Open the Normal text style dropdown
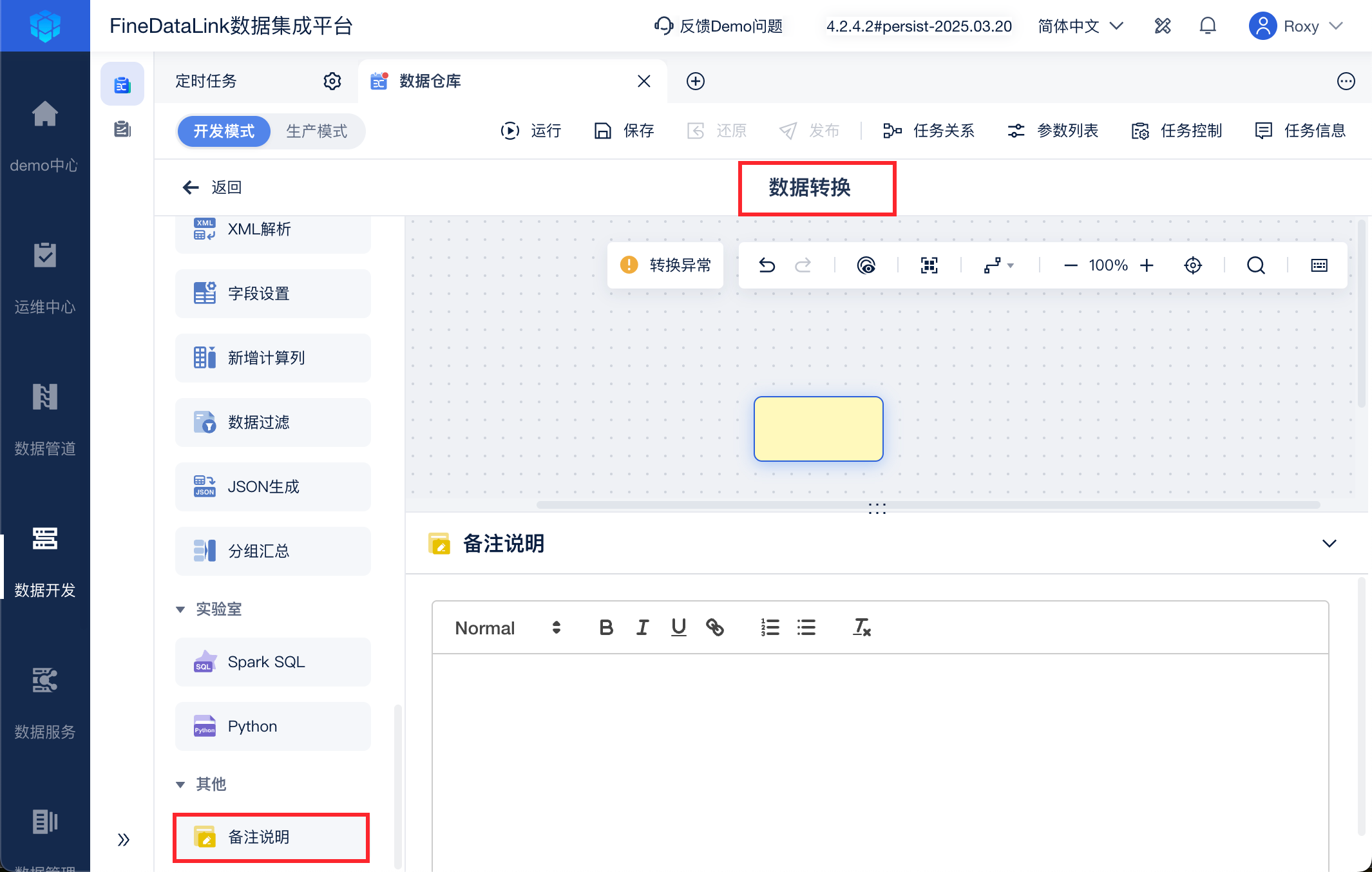The image size is (1372, 872). click(x=508, y=628)
